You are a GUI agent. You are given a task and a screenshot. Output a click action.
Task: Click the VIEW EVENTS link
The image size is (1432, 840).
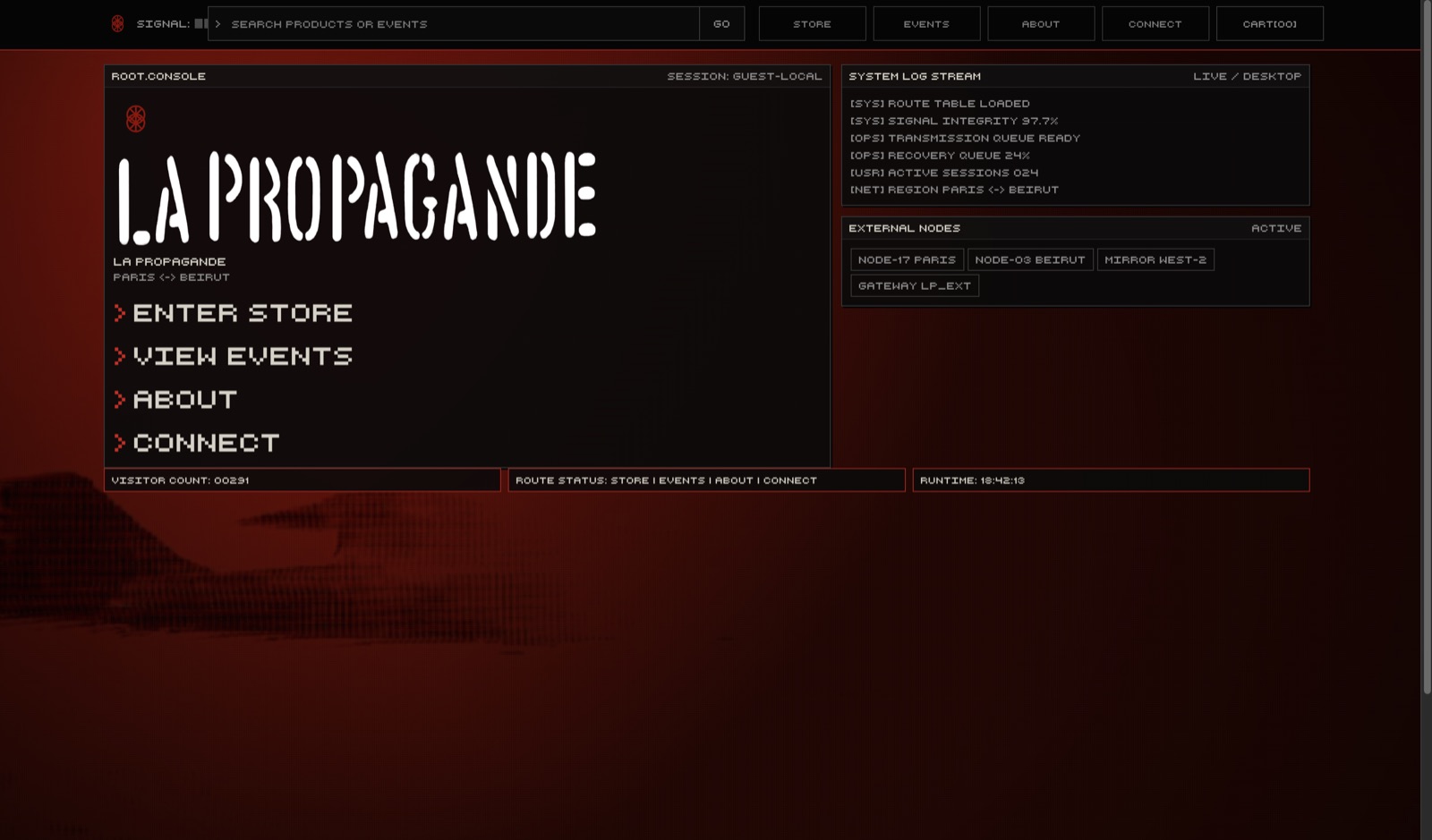243,356
